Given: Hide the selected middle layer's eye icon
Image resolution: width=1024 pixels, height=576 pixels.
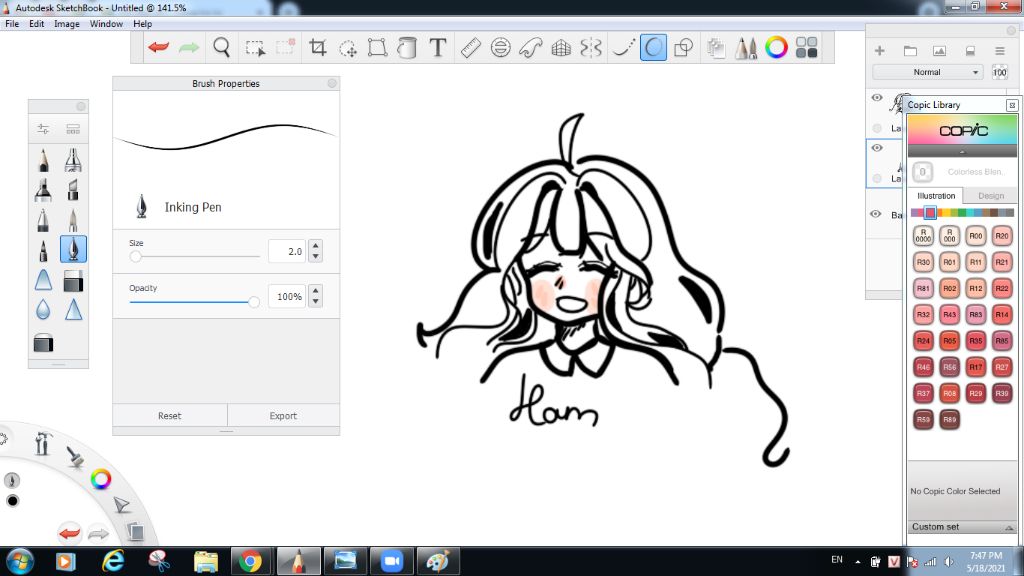Looking at the screenshot, I should click(x=877, y=148).
